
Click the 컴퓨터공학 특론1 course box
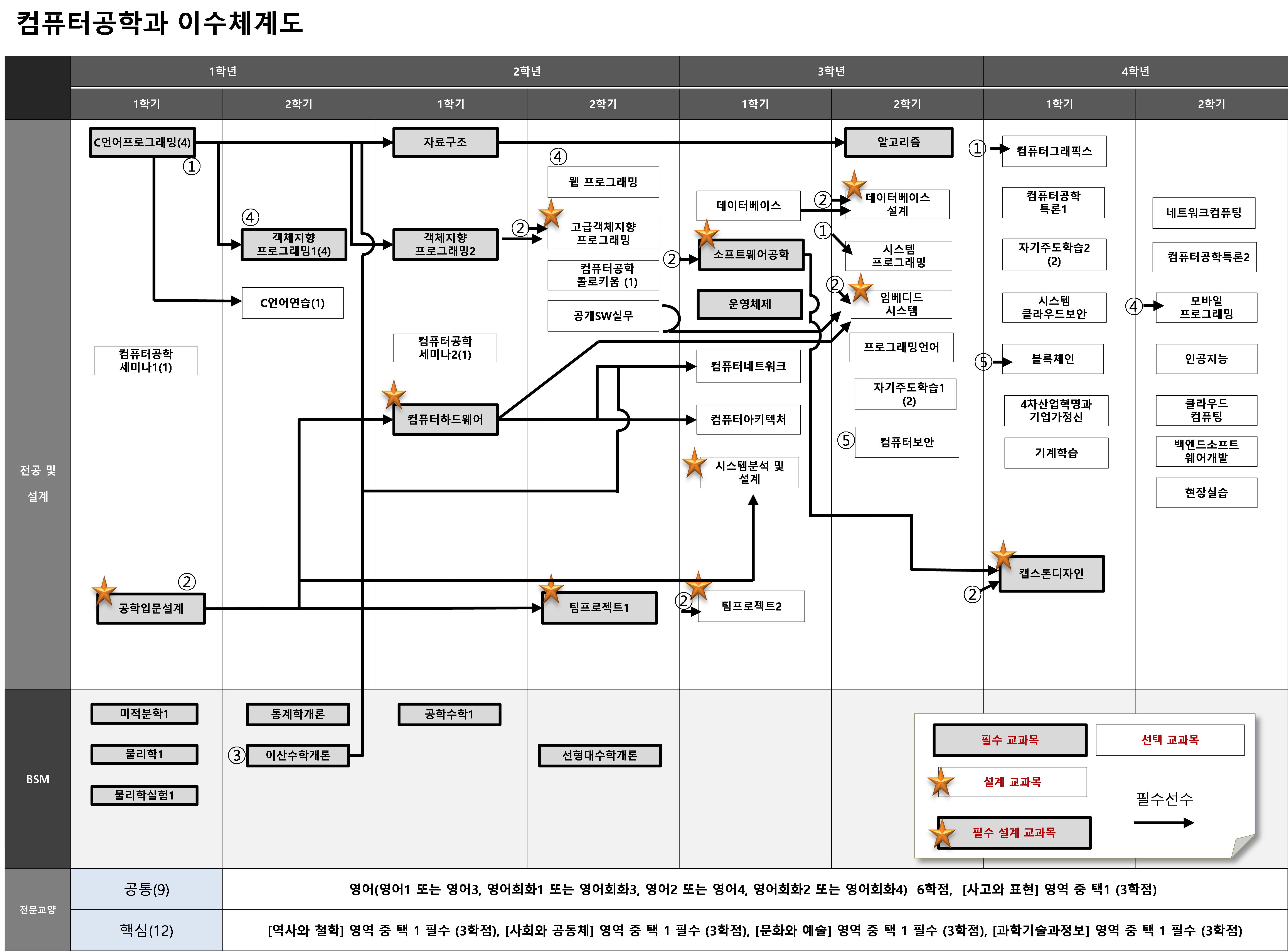(x=1053, y=203)
